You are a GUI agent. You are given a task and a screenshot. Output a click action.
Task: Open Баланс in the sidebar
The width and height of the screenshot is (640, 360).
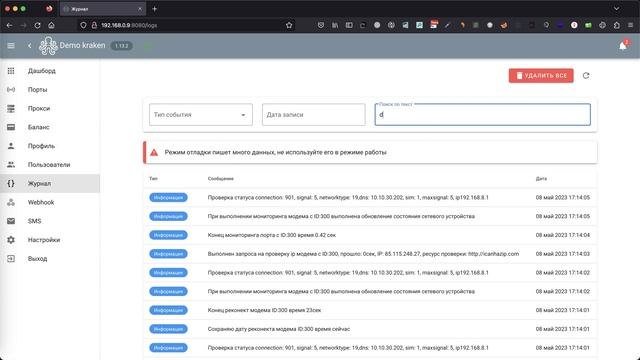point(38,127)
